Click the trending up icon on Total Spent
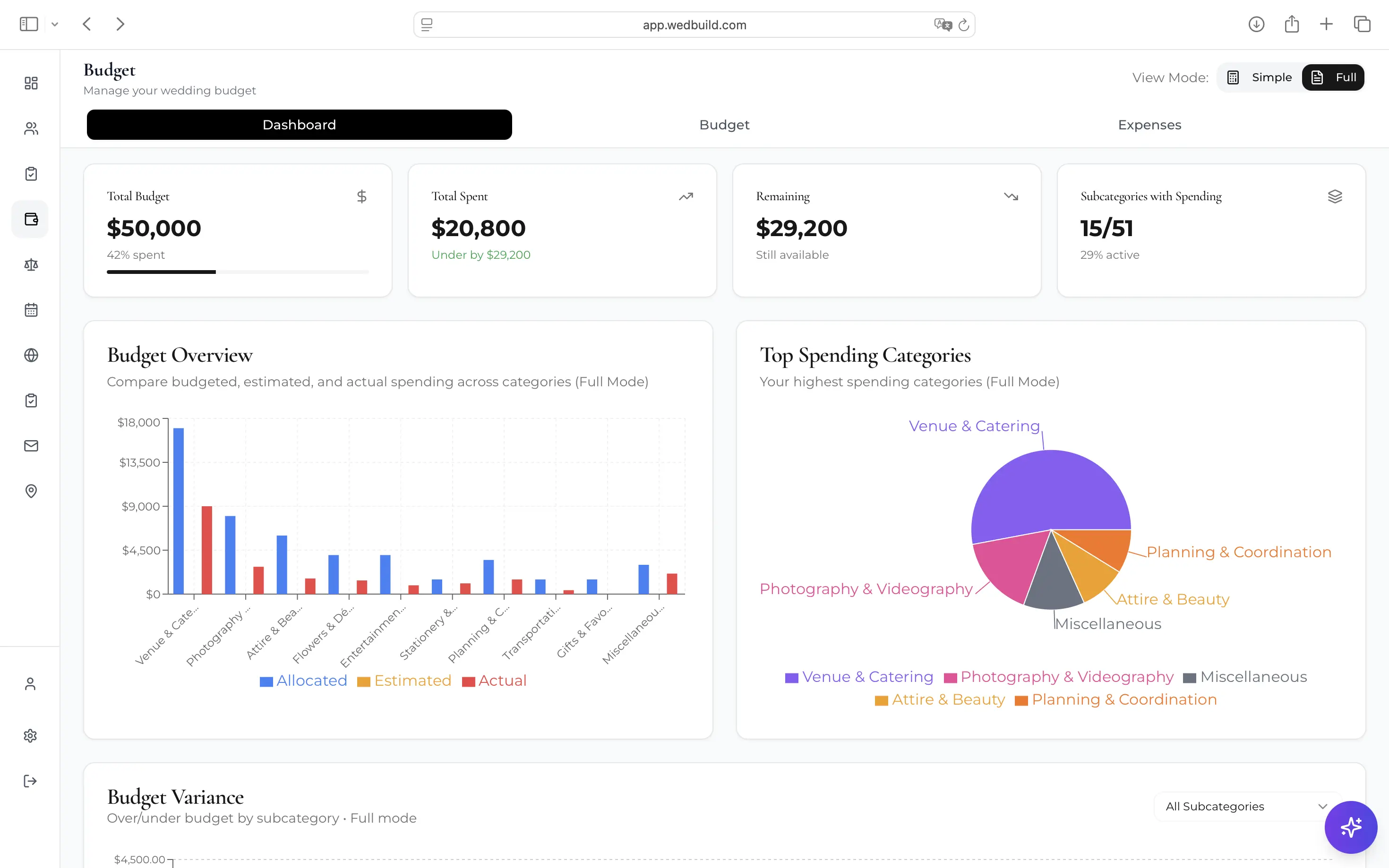 tap(686, 197)
